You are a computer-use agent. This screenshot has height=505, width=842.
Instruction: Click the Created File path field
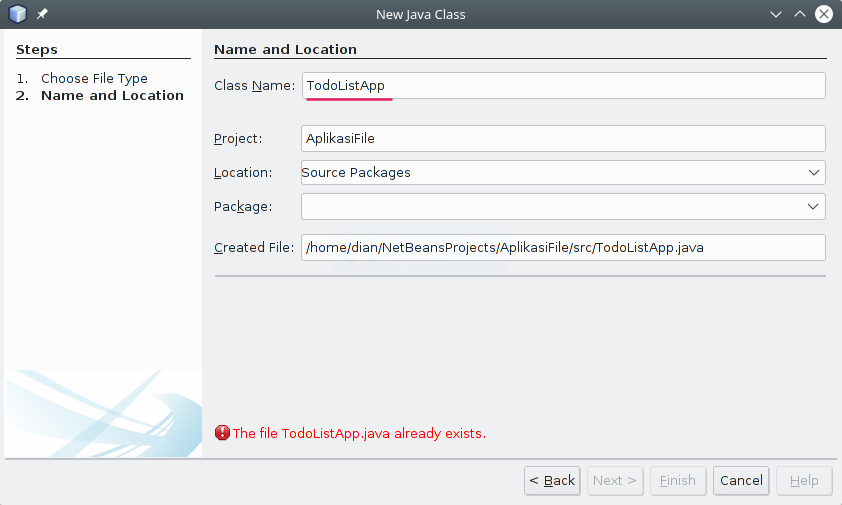(x=563, y=248)
